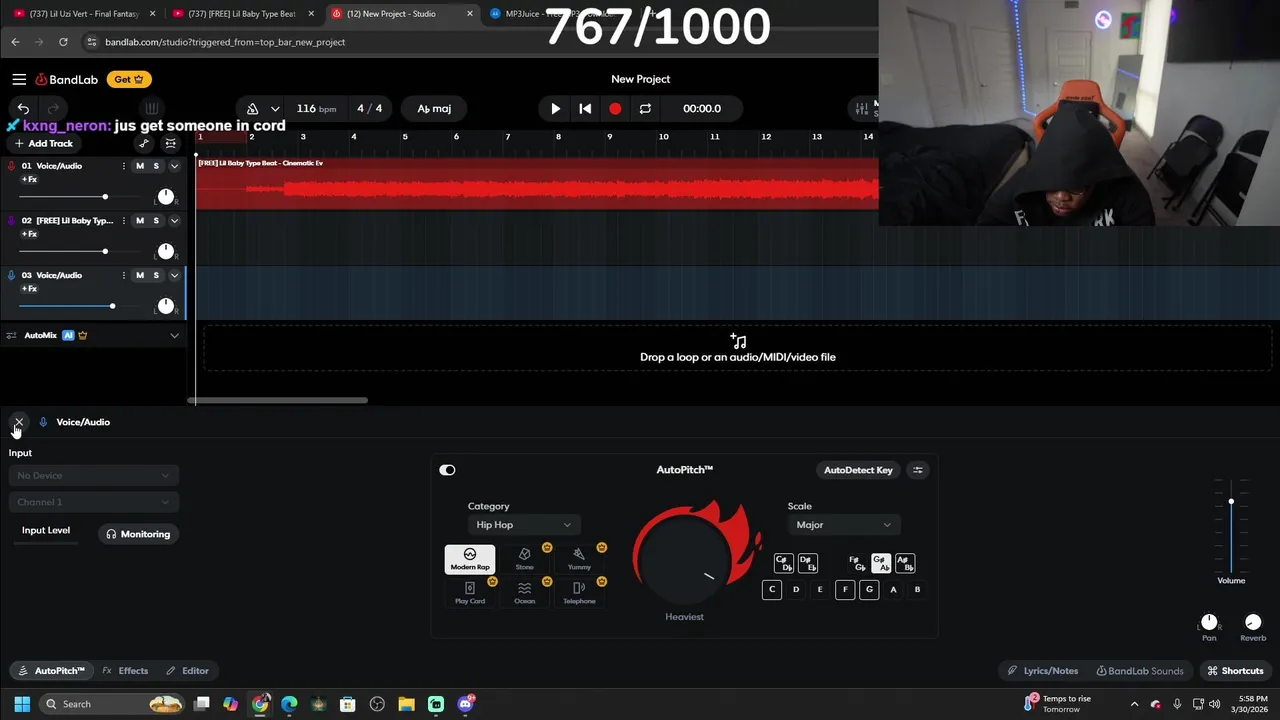Click the undo arrow icon
Image resolution: width=1280 pixels, height=720 pixels.
23,108
